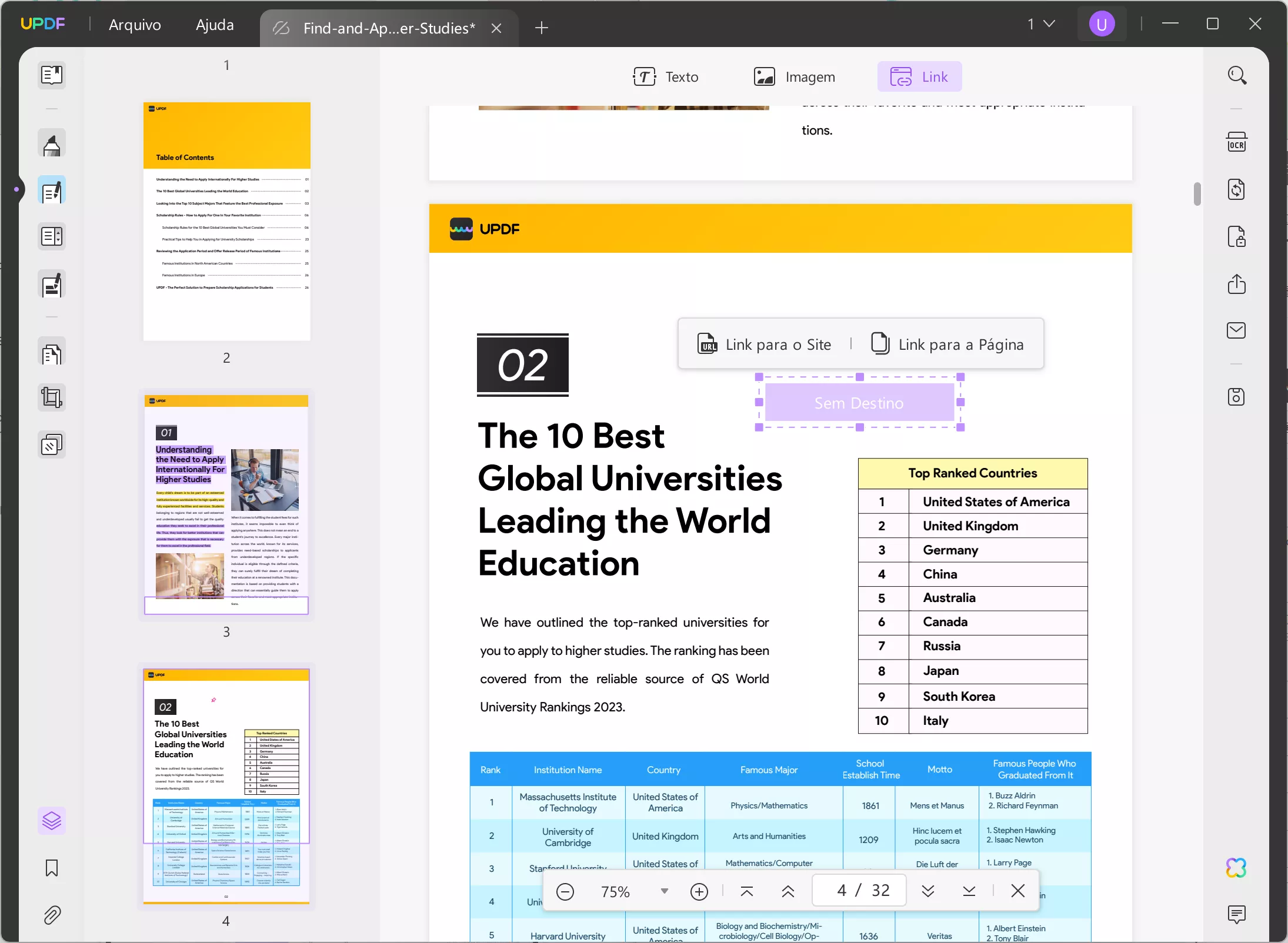
Task: Click the Share export icon
Action: click(x=1236, y=284)
